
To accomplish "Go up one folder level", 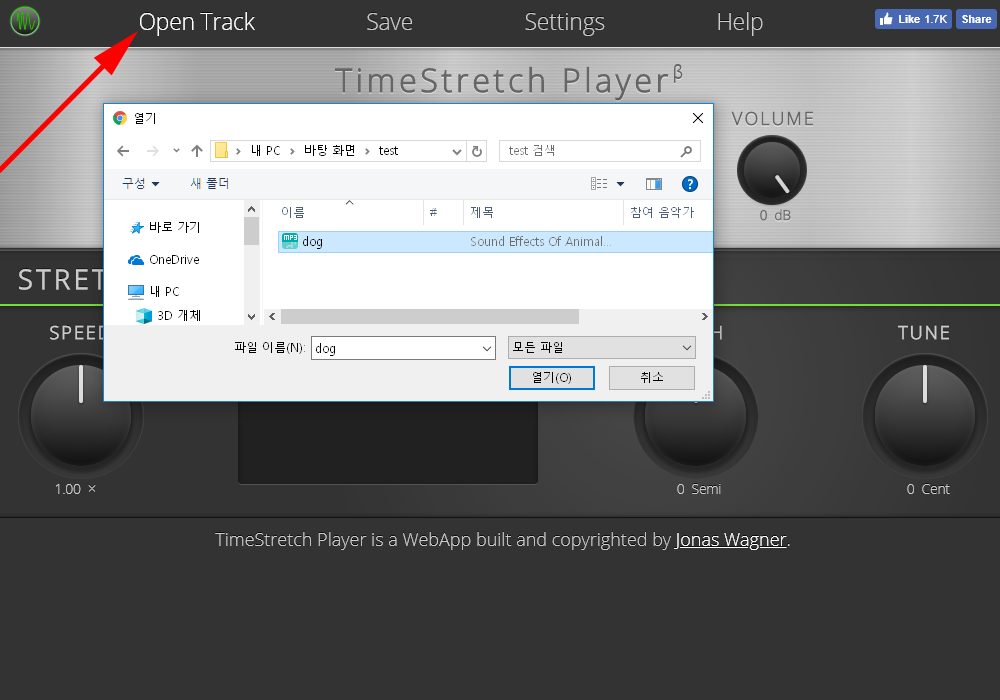I will click(196, 151).
